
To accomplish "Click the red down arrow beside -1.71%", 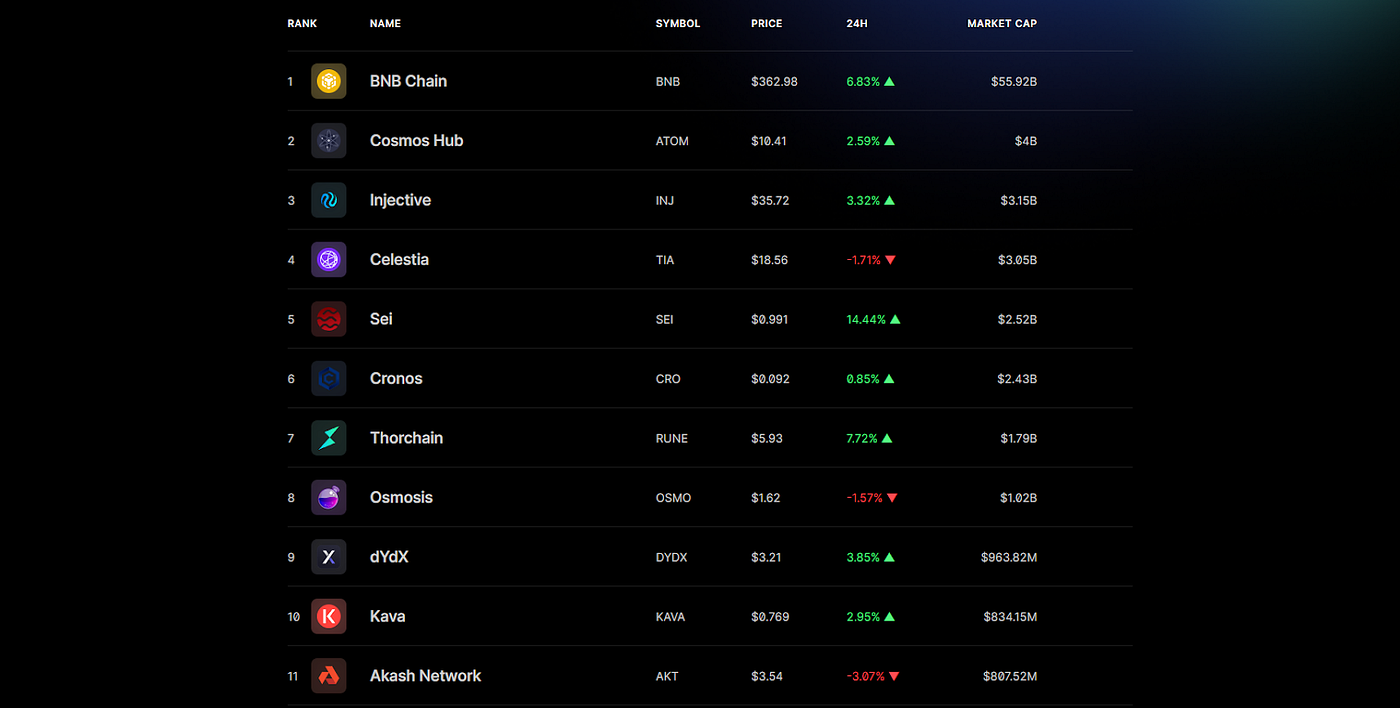I will tap(890, 260).
